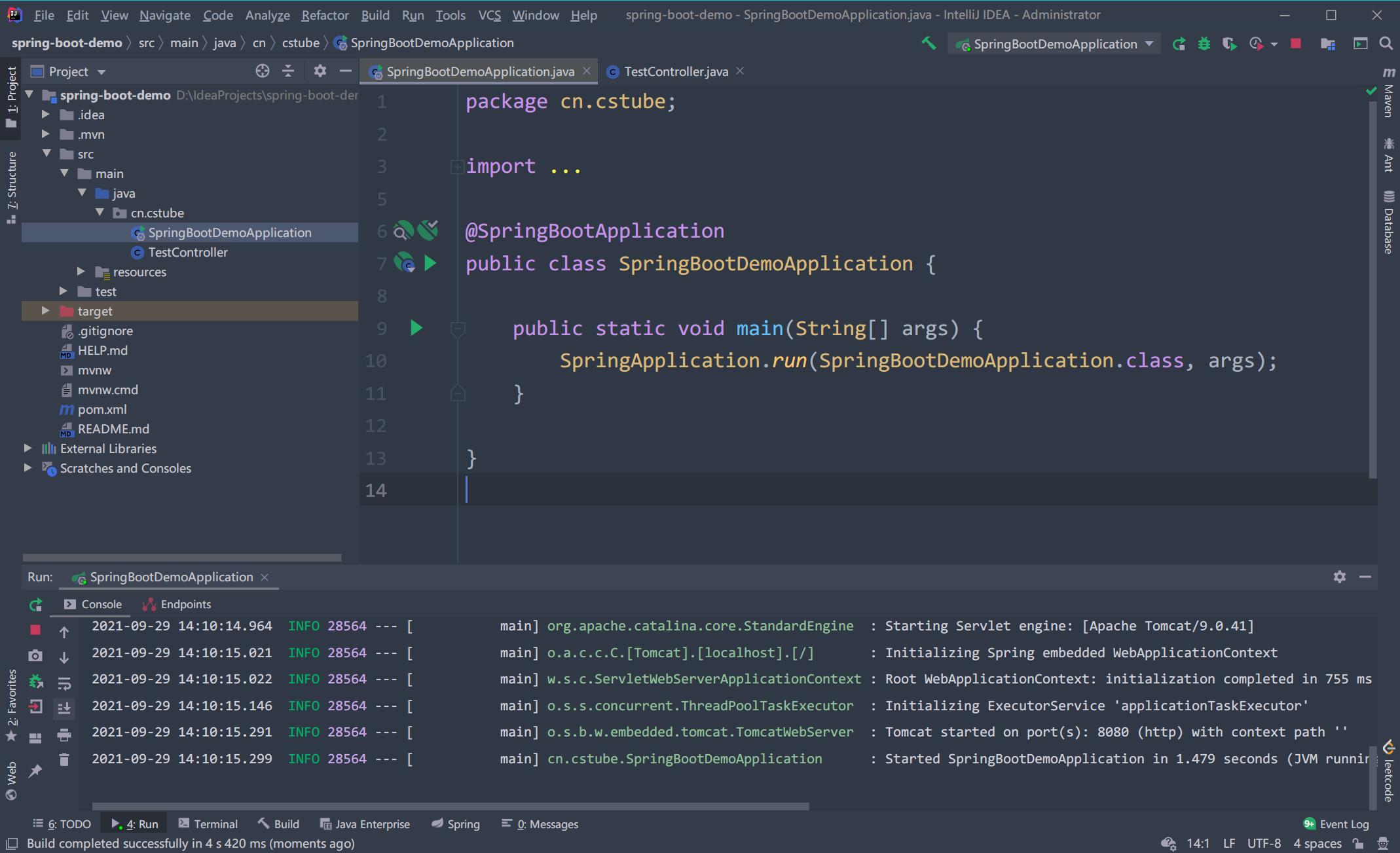The image size is (1400, 853).
Task: Open the run configuration dropdown
Action: [1054, 44]
